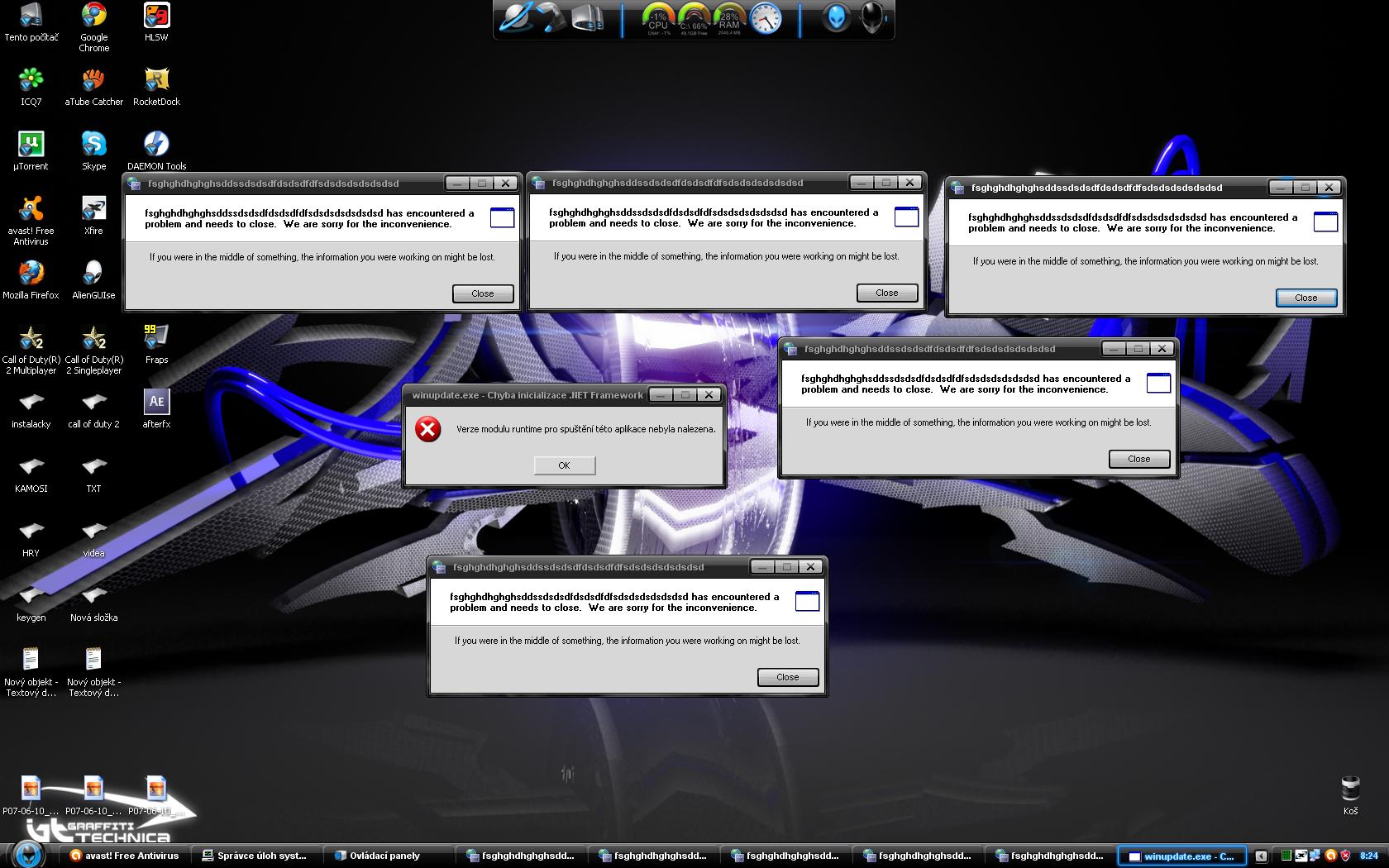Switch to Správce úloh taskbar item
The image size is (1389, 868).
click(x=255, y=856)
